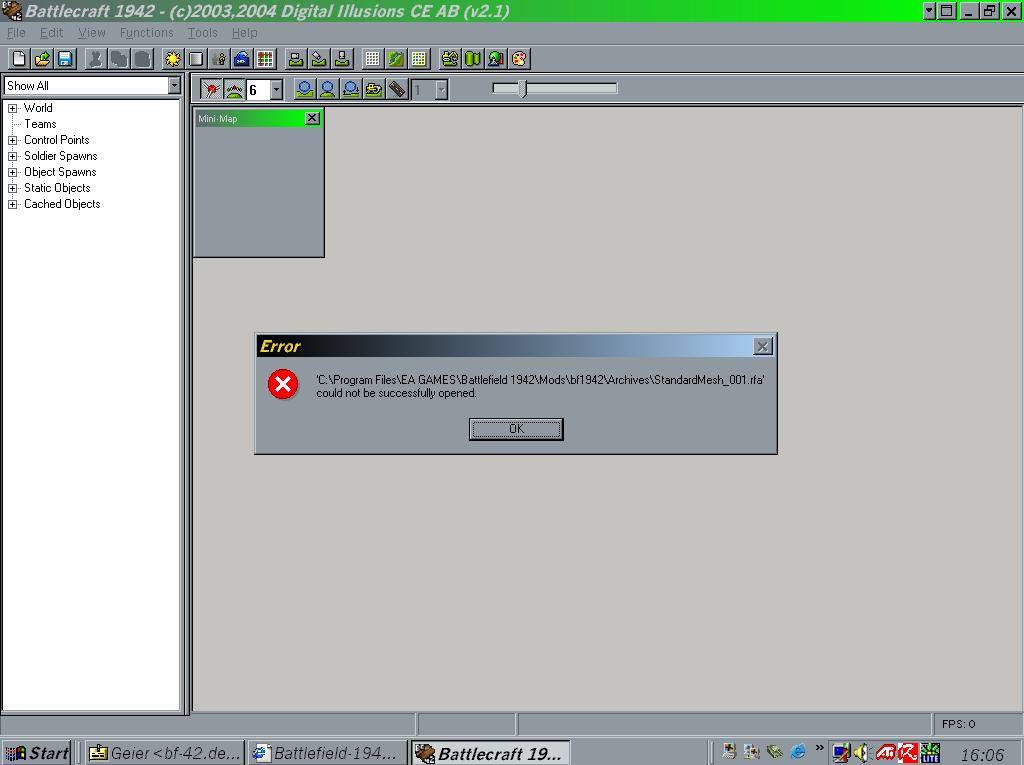Select the Static Objects label
This screenshot has height=765, width=1024.
pyautogui.click(x=57, y=188)
